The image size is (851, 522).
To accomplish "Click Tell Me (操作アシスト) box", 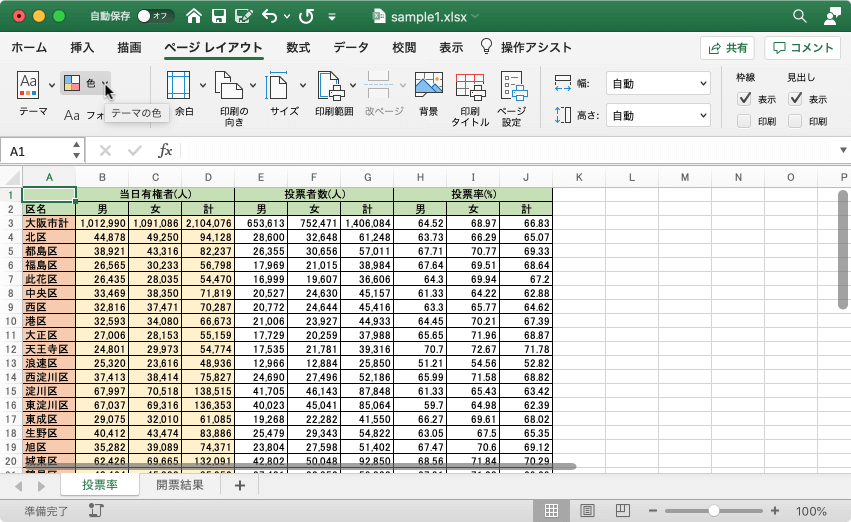I will tap(526, 47).
